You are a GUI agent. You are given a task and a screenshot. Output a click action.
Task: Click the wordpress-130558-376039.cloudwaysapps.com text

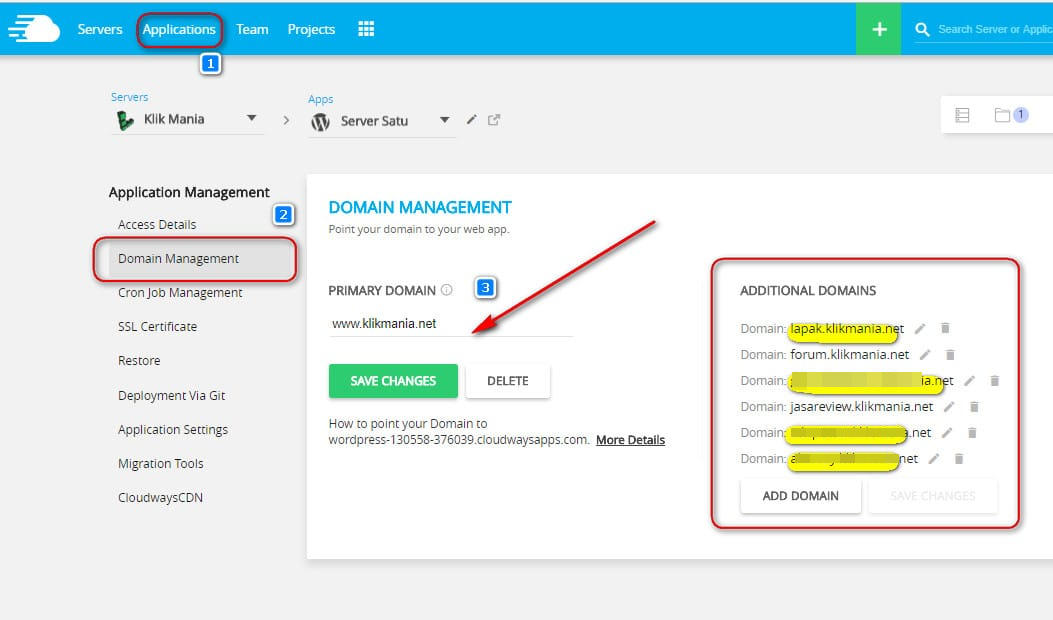pyautogui.click(x=459, y=440)
